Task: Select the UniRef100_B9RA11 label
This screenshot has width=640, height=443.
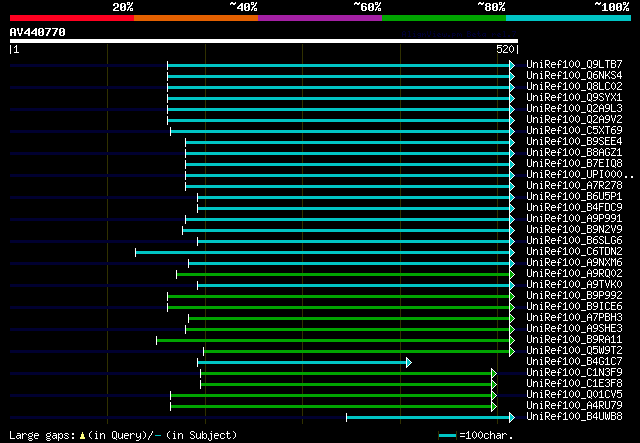Action: [574, 340]
